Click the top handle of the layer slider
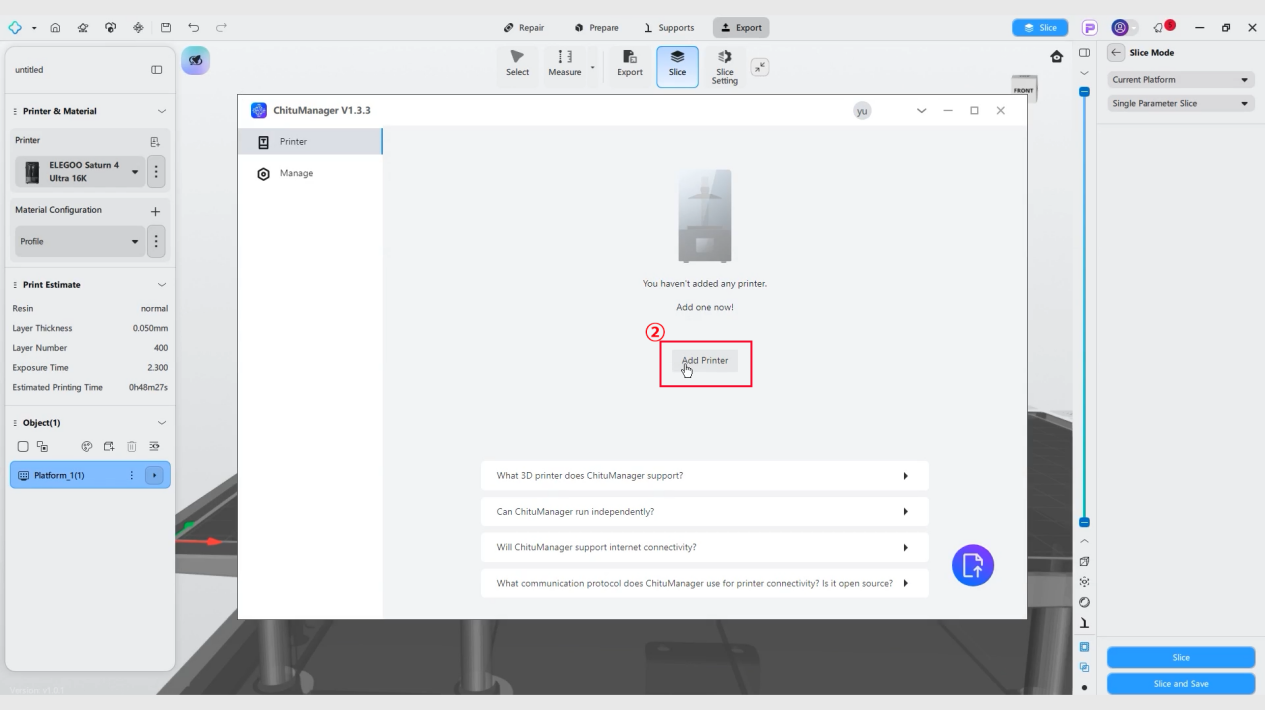This screenshot has width=1265, height=710. pos(1084,91)
